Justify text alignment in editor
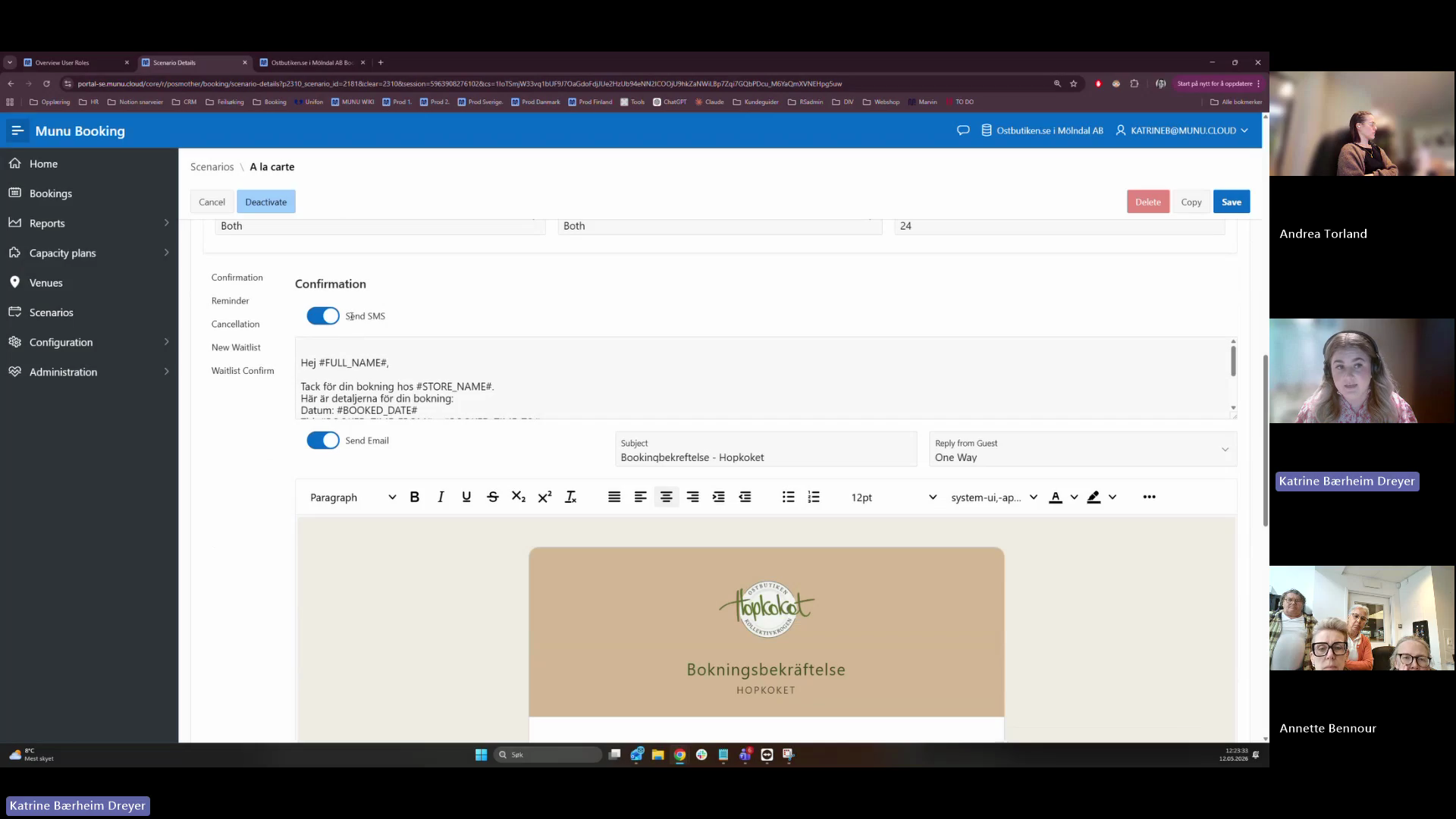The height and width of the screenshot is (819, 1456). 614,497
